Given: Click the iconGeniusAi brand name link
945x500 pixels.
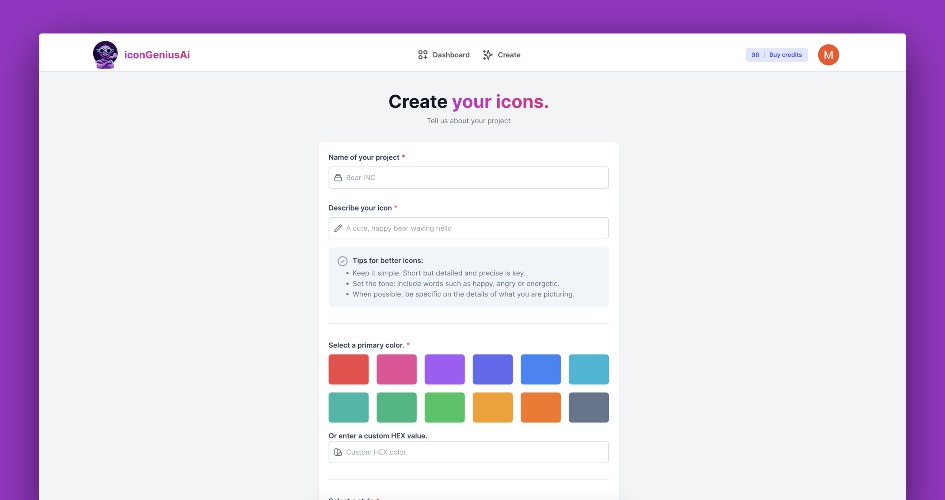Looking at the screenshot, I should [x=157, y=55].
